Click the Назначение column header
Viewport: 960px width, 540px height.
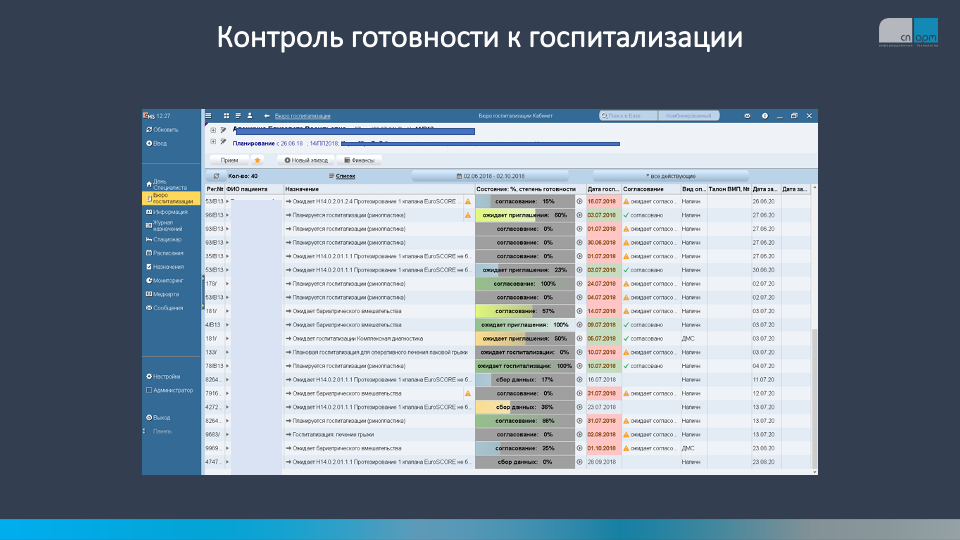click(380, 189)
